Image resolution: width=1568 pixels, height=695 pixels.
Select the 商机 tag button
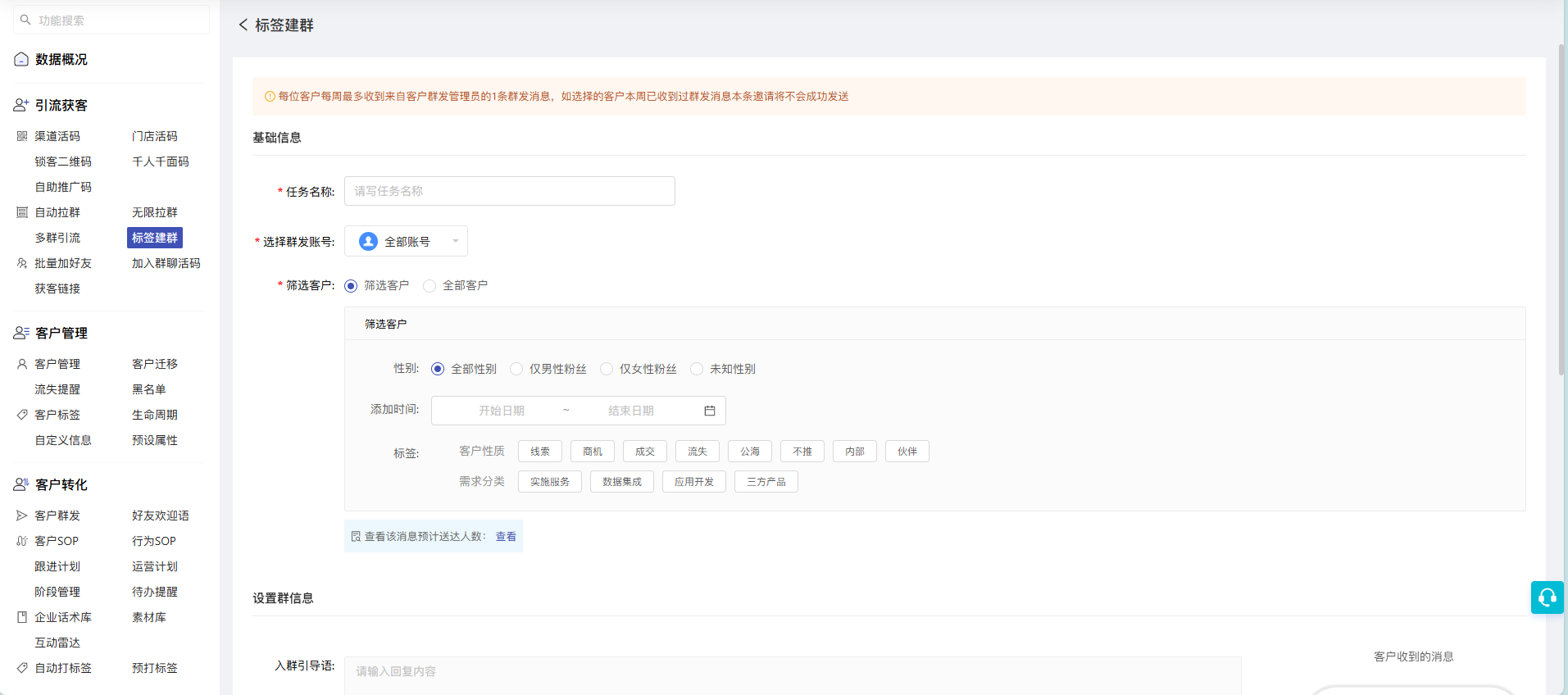click(593, 452)
